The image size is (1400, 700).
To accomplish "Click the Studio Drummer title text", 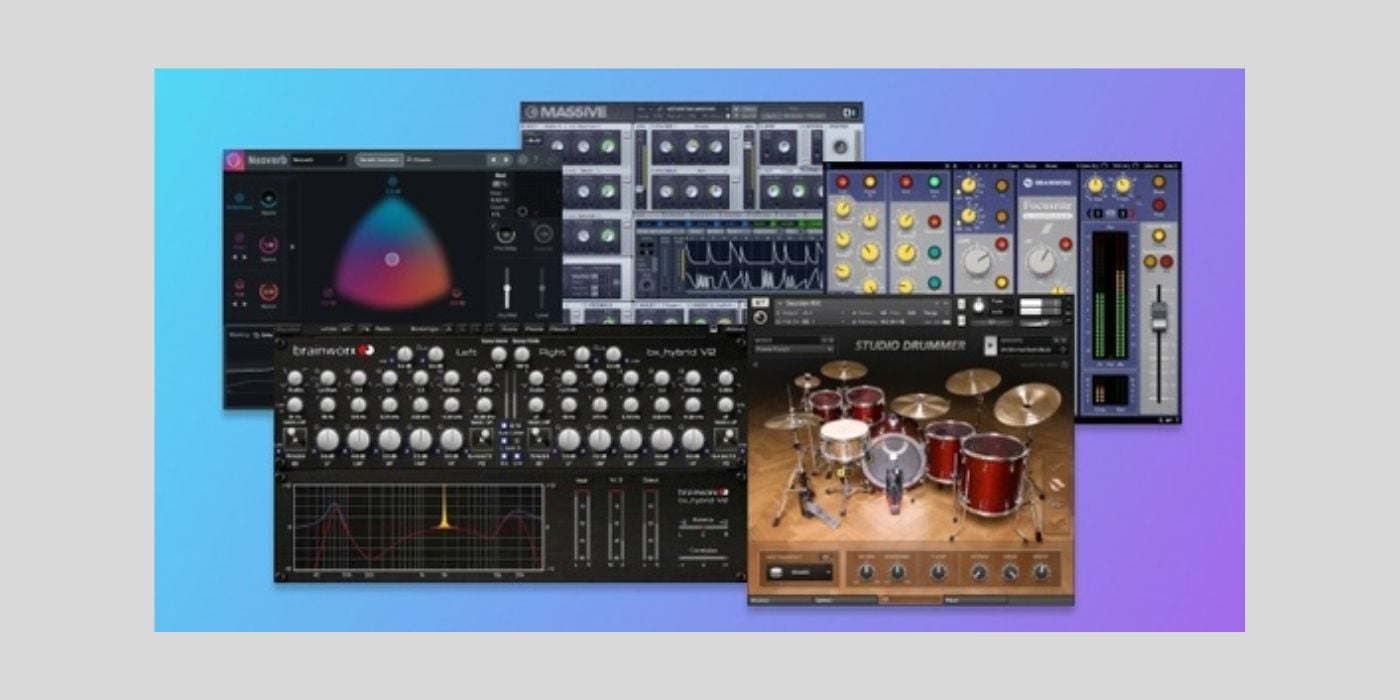I will point(909,346).
